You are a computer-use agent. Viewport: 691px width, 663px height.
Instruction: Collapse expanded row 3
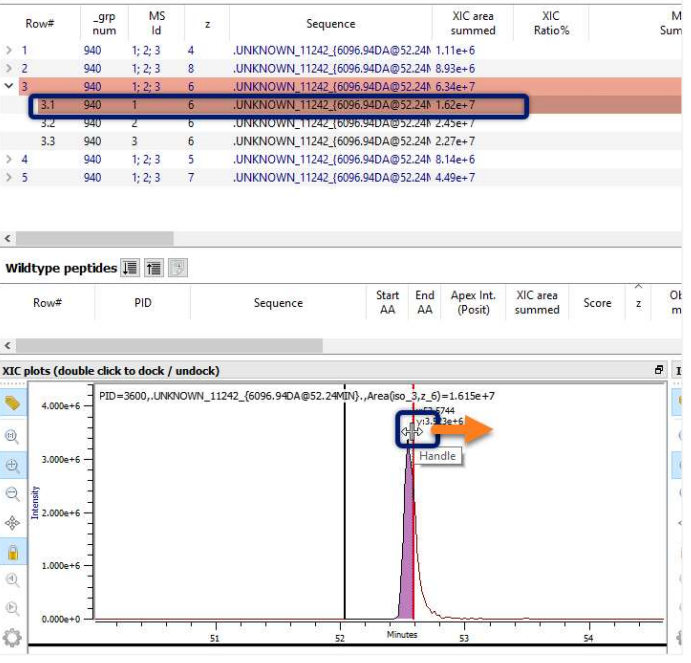(9, 87)
